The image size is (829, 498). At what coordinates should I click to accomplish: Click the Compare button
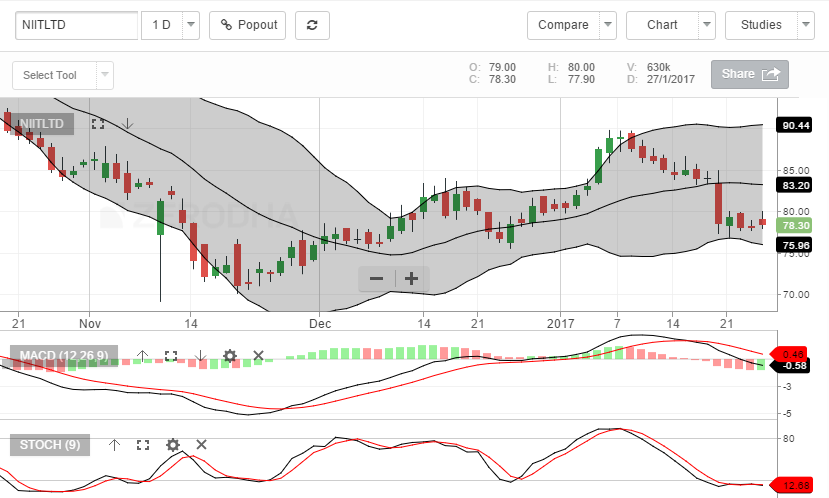(563, 25)
